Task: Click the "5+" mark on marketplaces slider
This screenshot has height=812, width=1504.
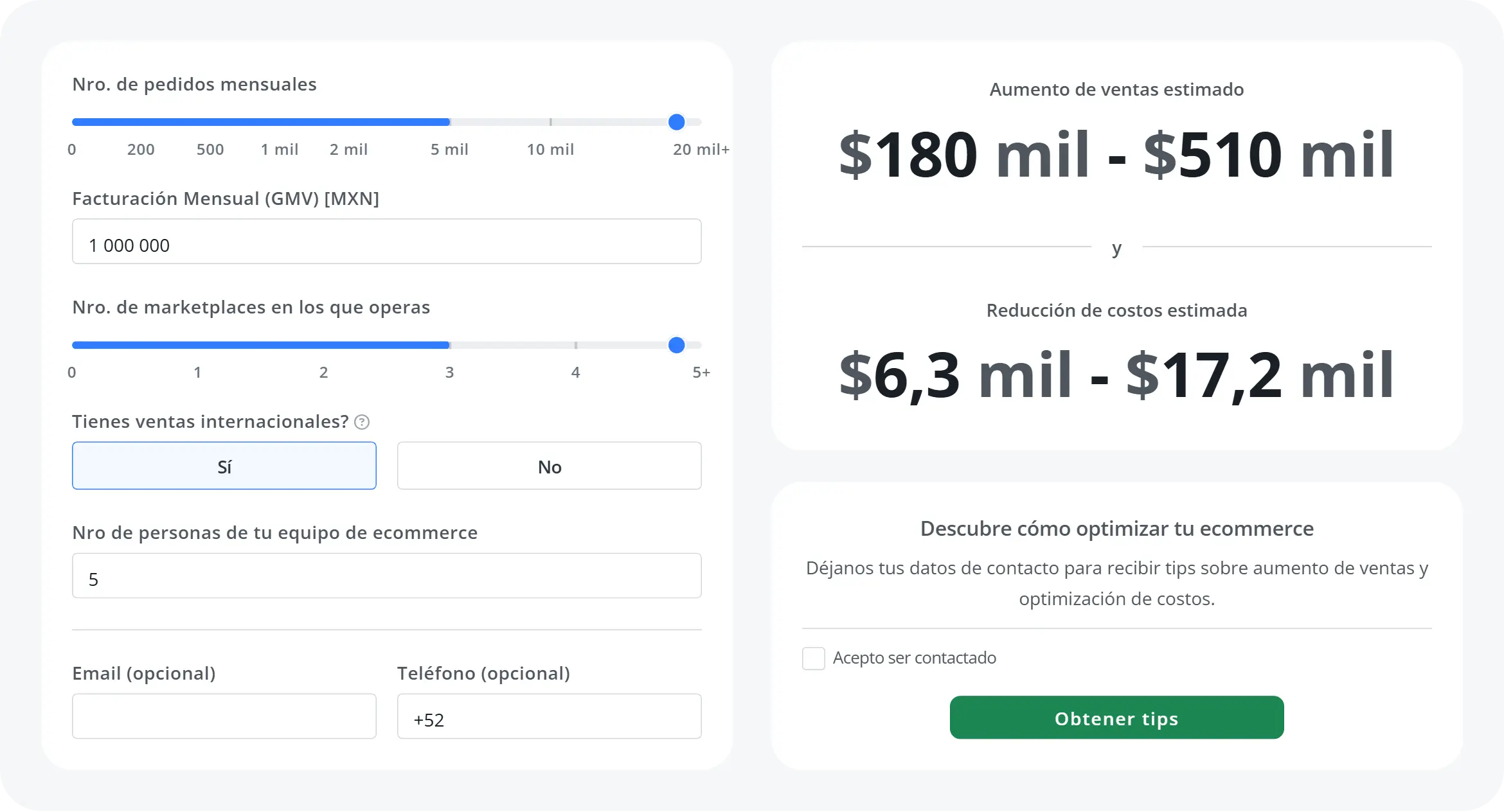Action: [x=701, y=371]
